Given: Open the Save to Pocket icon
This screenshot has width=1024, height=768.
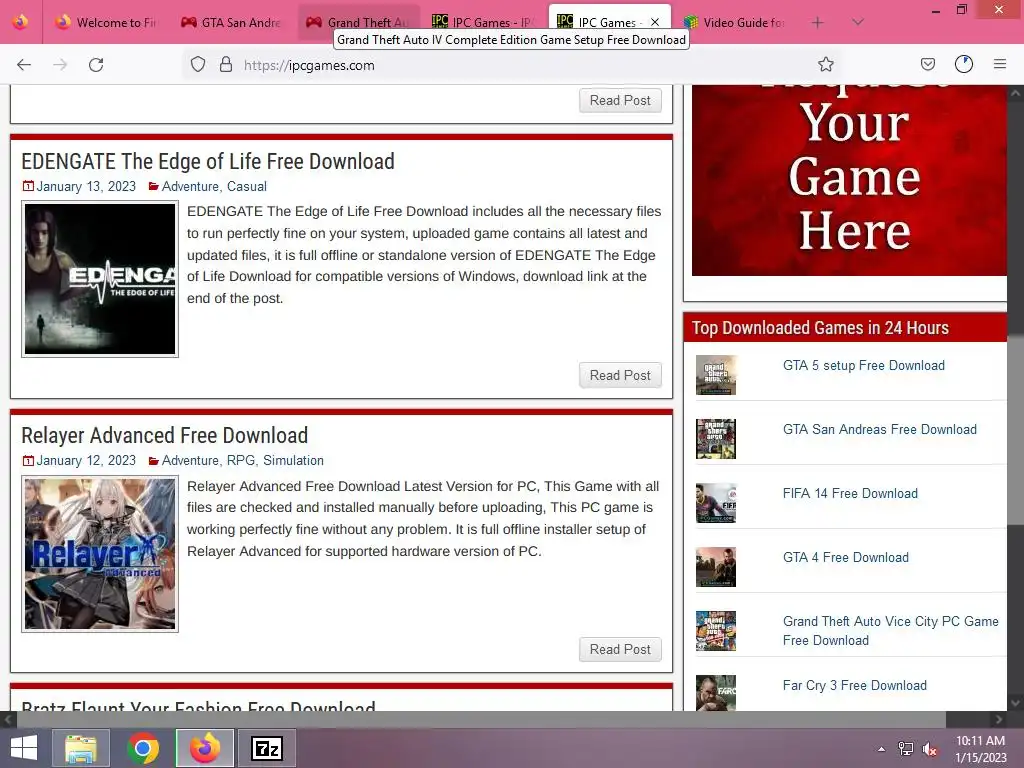Looking at the screenshot, I should (927, 65).
